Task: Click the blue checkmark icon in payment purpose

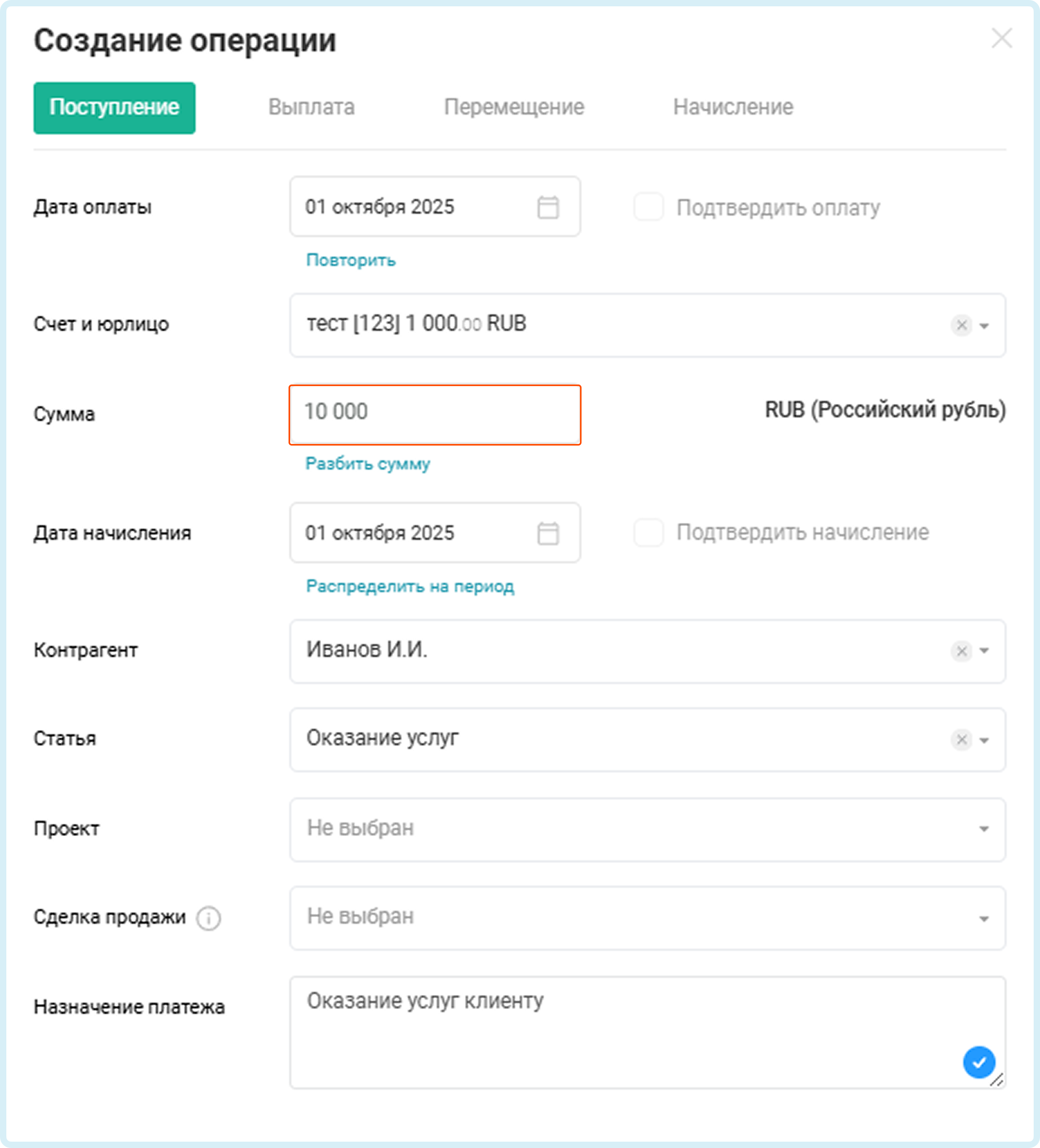Action: [979, 1063]
